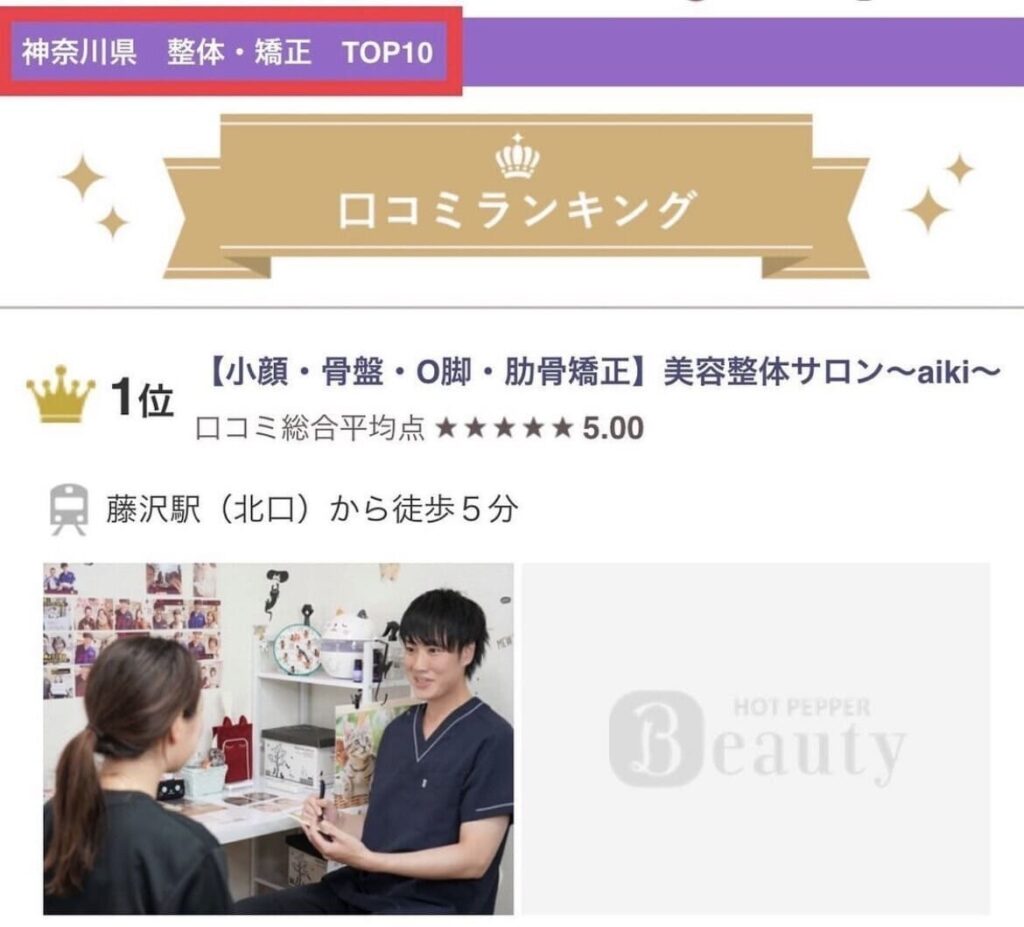Screen dimensions: 1024x927
Task: Click the 5.00 review score
Action: 613,429
